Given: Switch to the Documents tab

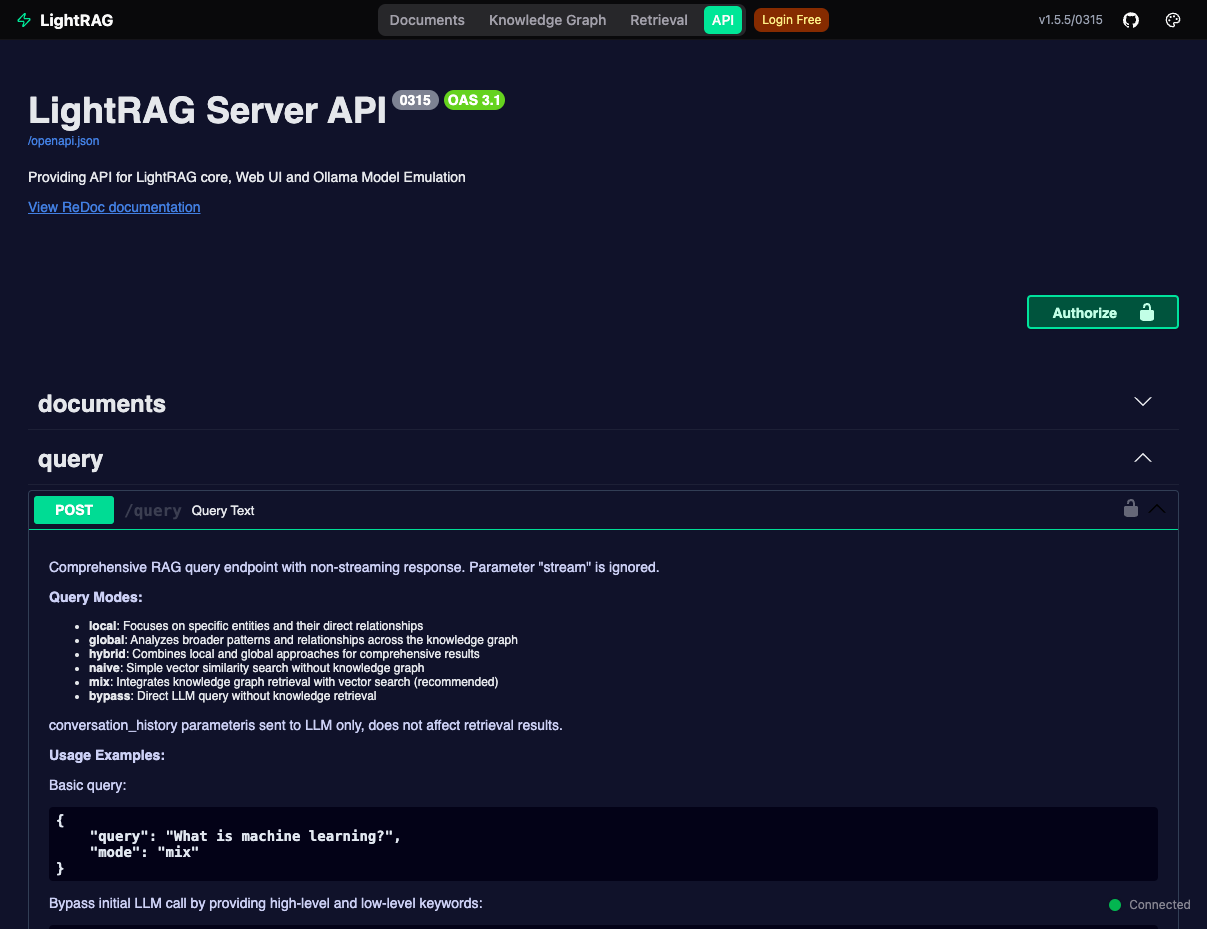Looking at the screenshot, I should [x=427, y=20].
